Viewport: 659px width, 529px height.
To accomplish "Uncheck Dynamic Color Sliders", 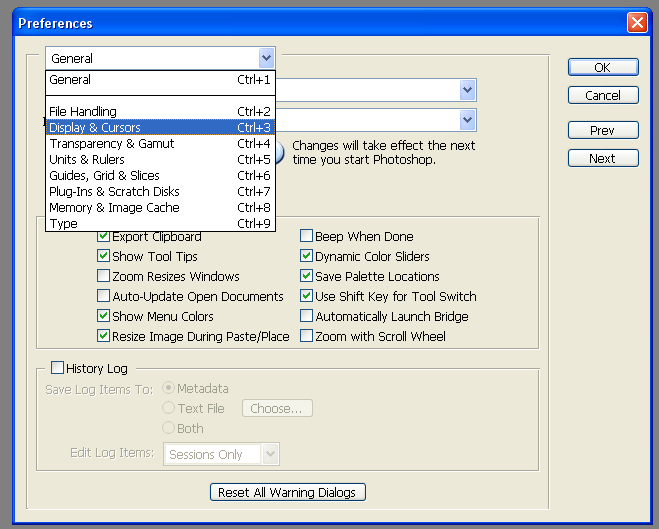I will point(306,256).
